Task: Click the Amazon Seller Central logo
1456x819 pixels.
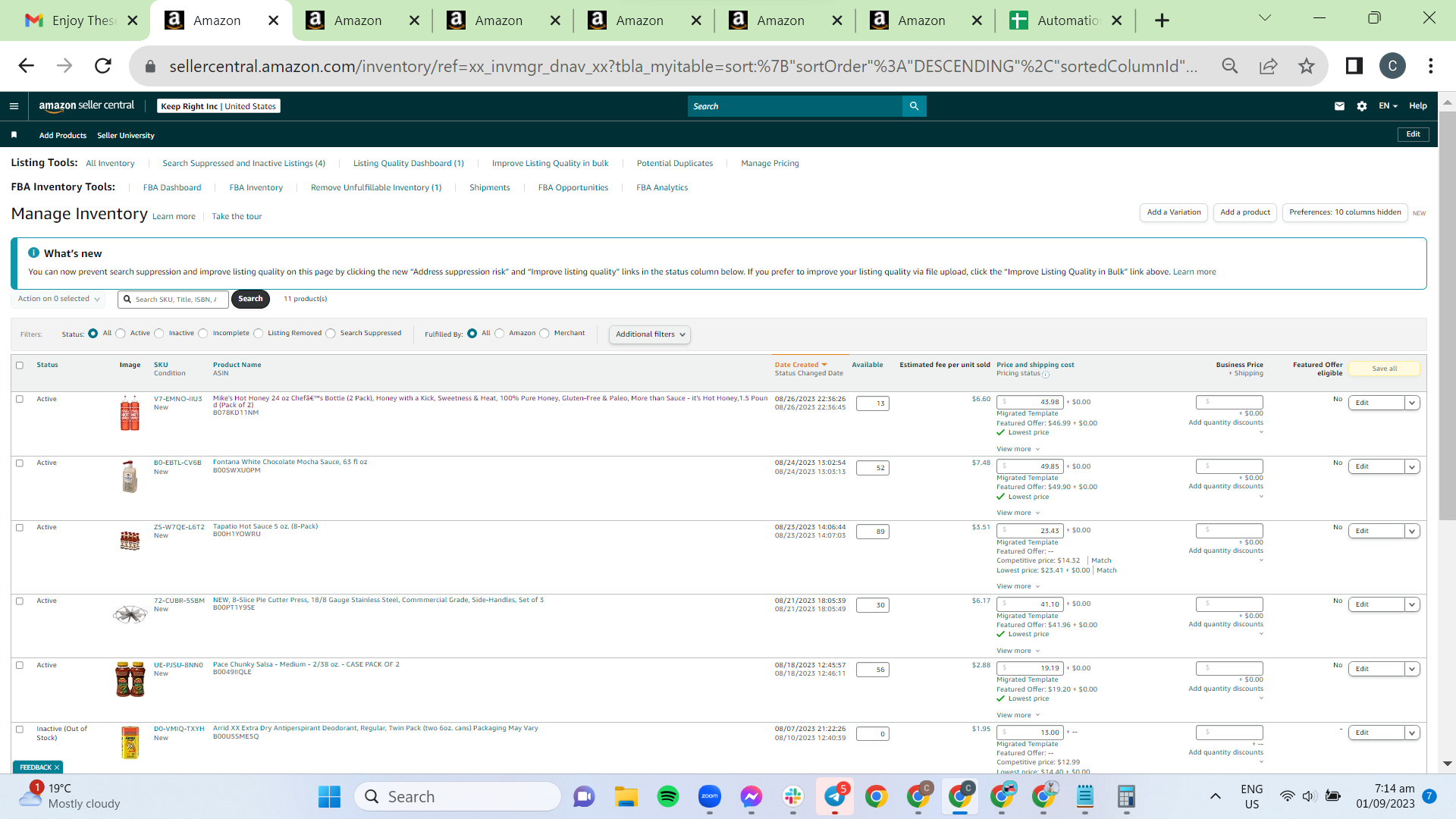Action: click(86, 106)
